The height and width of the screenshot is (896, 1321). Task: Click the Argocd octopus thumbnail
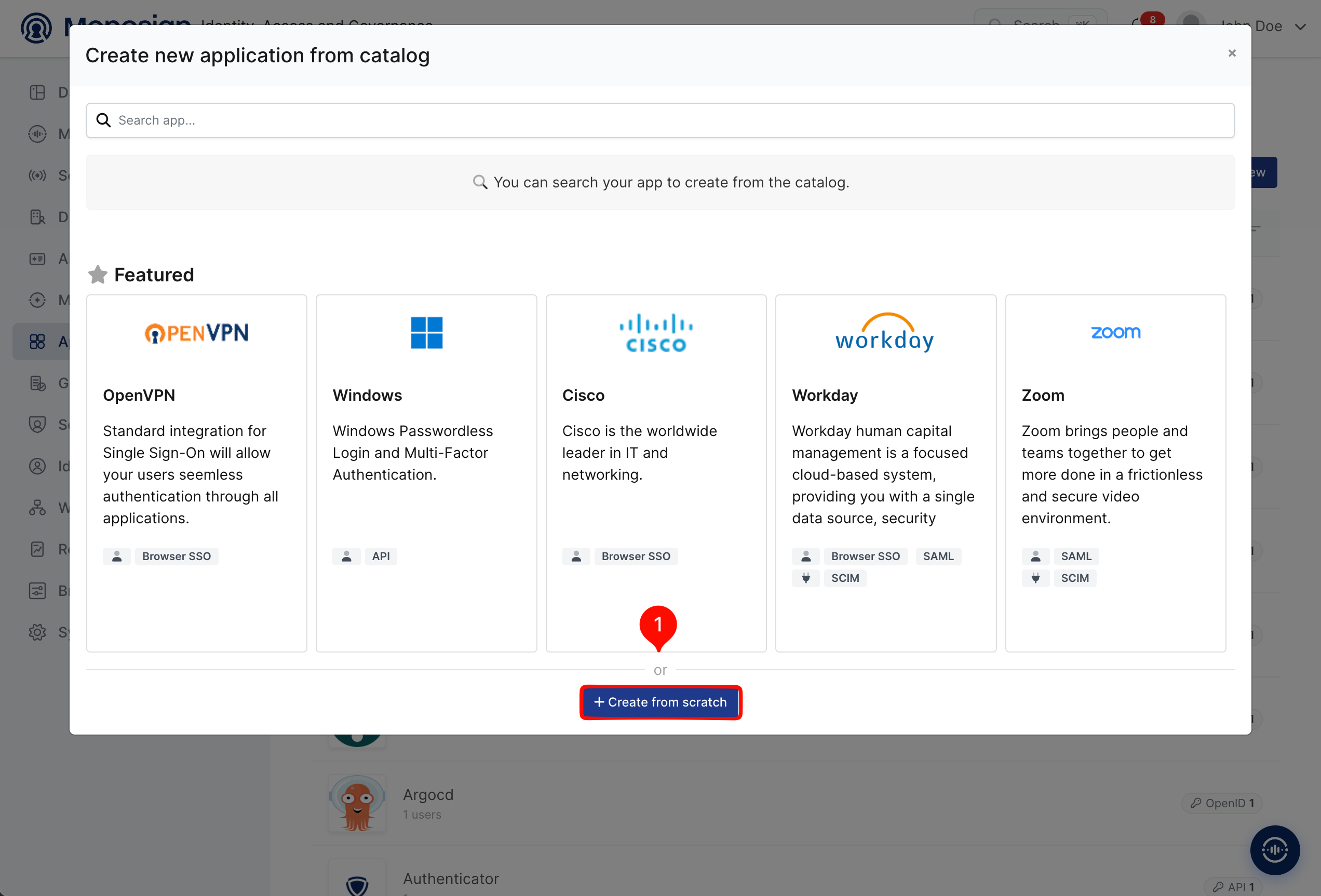[357, 804]
